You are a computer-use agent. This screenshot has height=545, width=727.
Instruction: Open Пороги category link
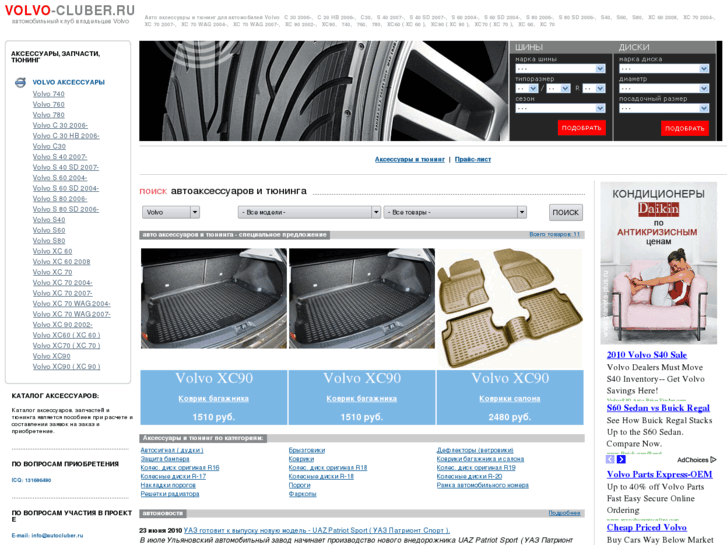[300, 485]
